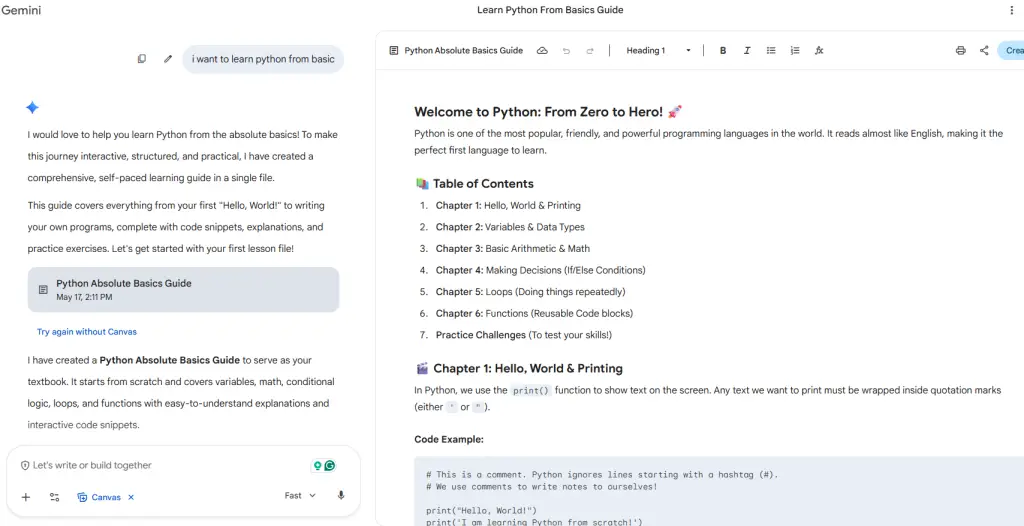Screen dimensions: 1024x526
Task: Click Chapter 6: Functions item
Action: pos(534,313)
